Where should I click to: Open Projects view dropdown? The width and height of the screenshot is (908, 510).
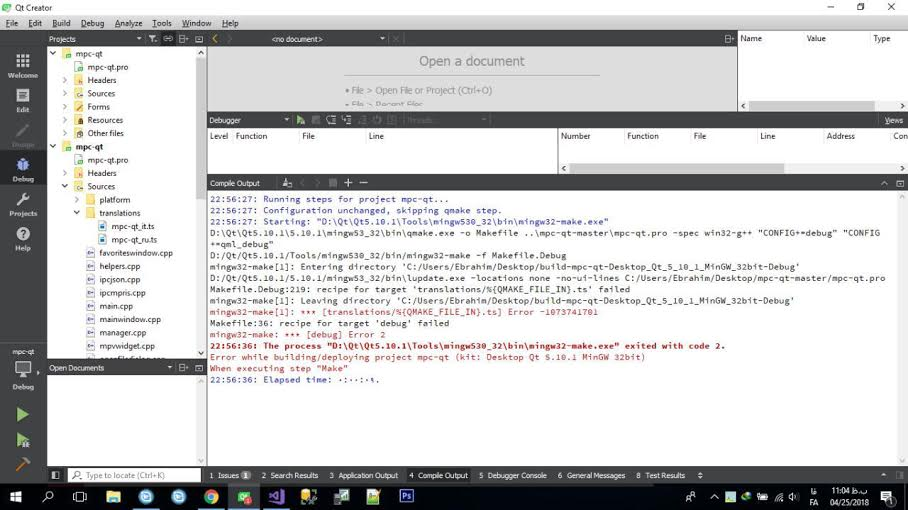96,39
